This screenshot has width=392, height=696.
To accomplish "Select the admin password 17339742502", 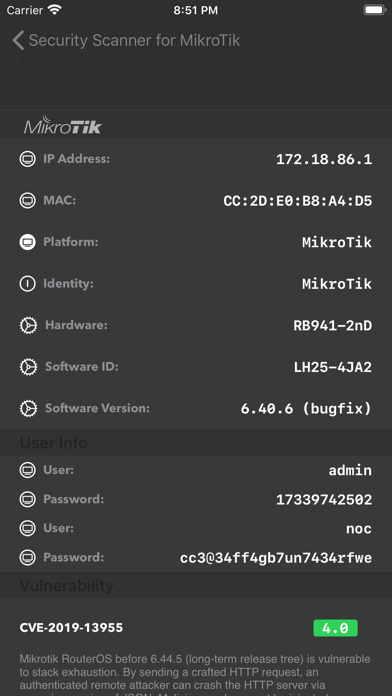I will [x=324, y=500].
